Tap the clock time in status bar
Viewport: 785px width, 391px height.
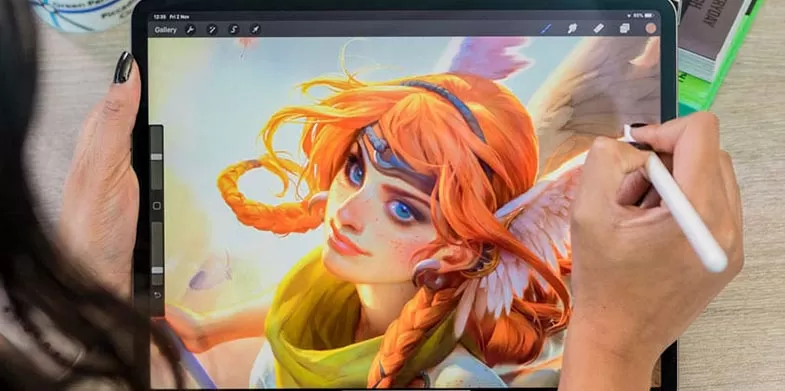(159, 17)
